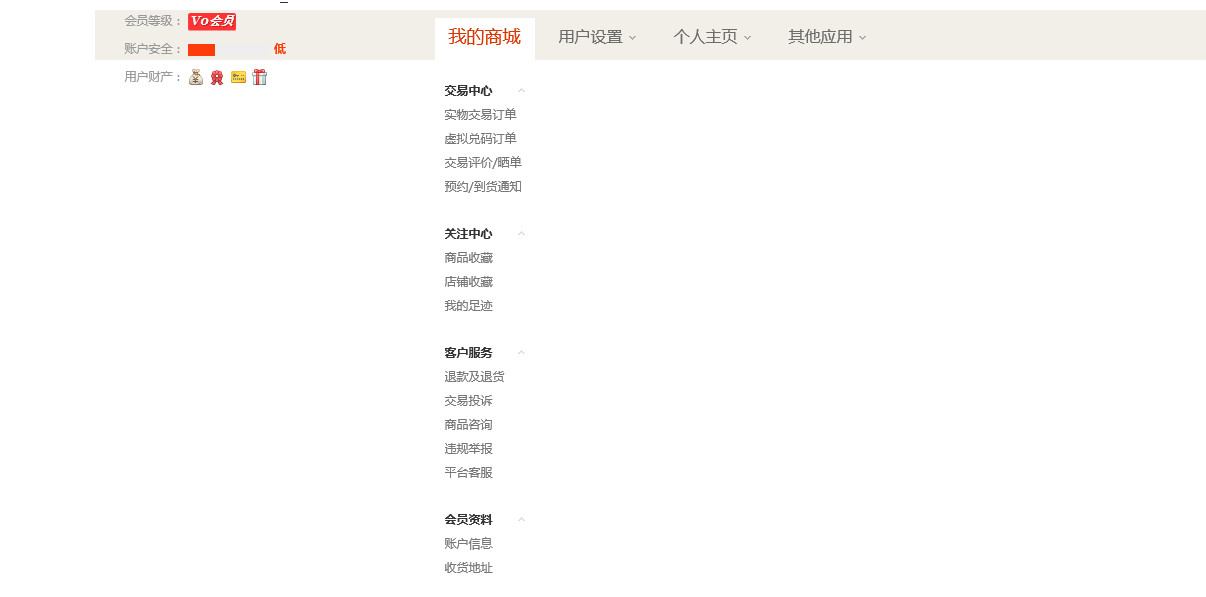This screenshot has height=597, width=1206.
Task: Click the 关注中心 section heading
Action: pos(469,234)
